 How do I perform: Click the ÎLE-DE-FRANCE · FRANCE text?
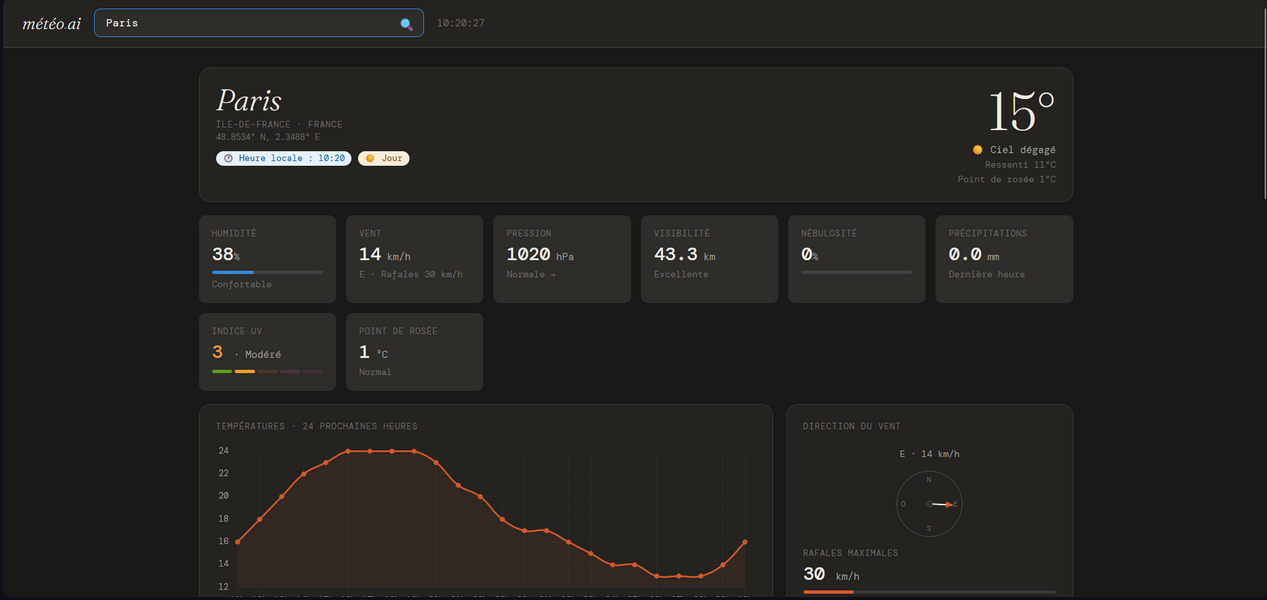(279, 125)
